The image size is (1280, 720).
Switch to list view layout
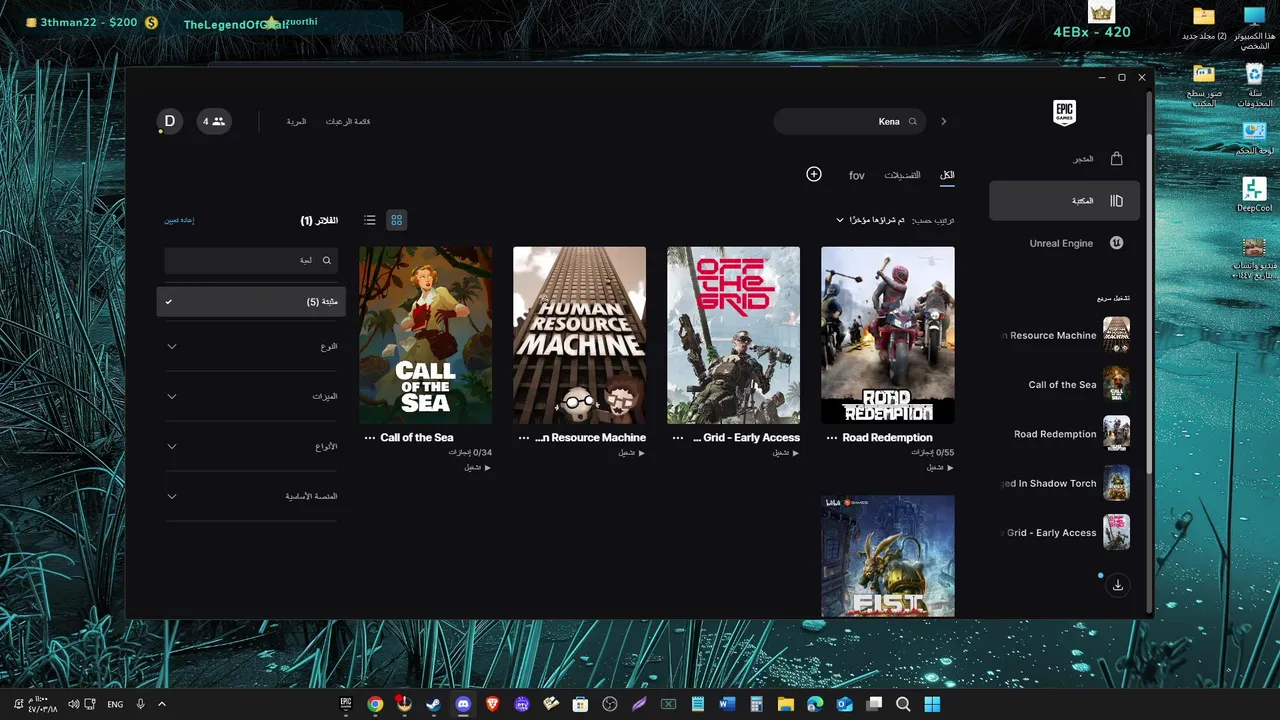(x=370, y=220)
